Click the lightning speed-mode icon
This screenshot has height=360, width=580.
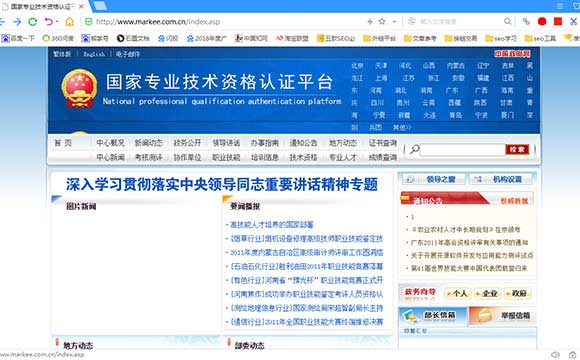pyautogui.click(x=370, y=22)
